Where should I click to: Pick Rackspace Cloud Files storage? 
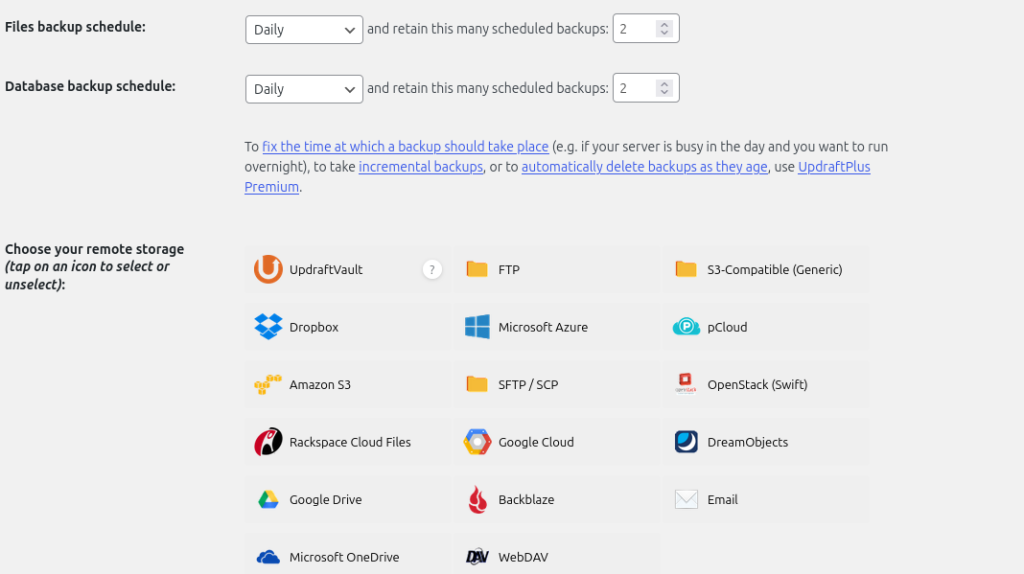(268, 442)
